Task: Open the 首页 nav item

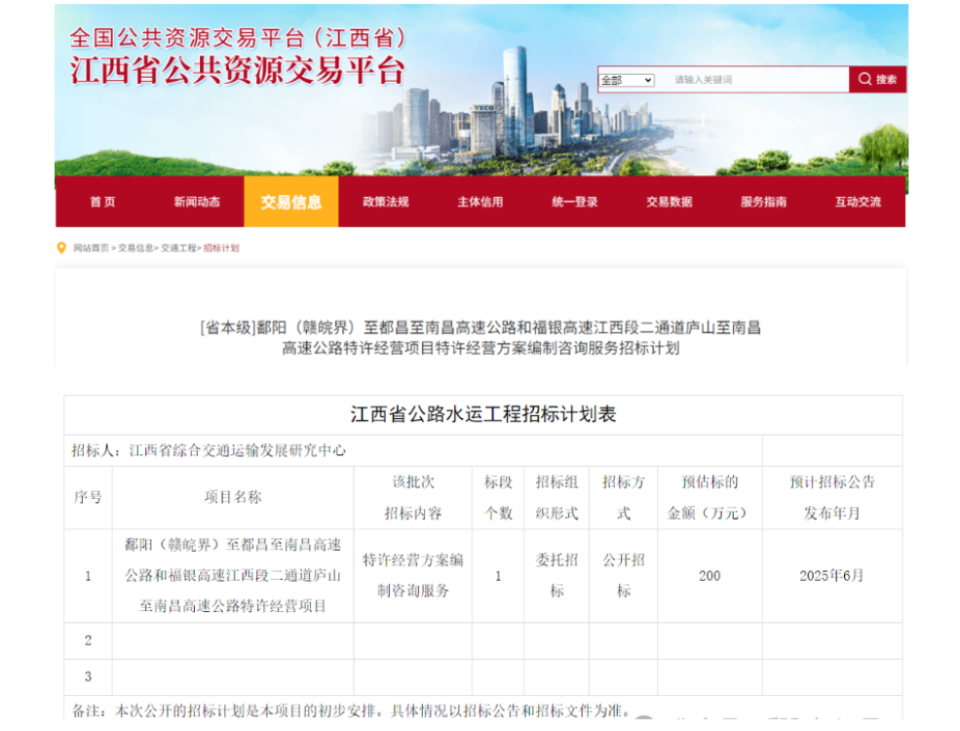Action: click(102, 201)
